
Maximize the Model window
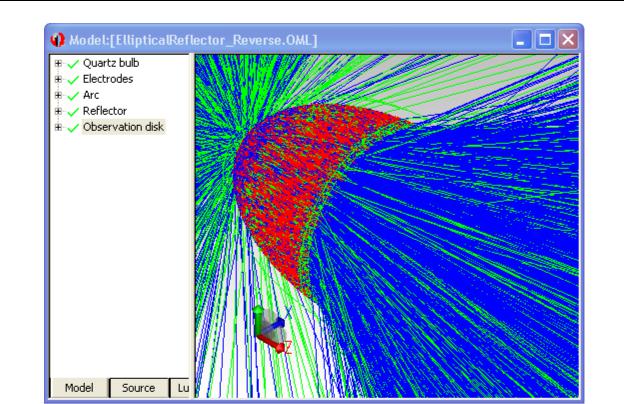(x=544, y=40)
